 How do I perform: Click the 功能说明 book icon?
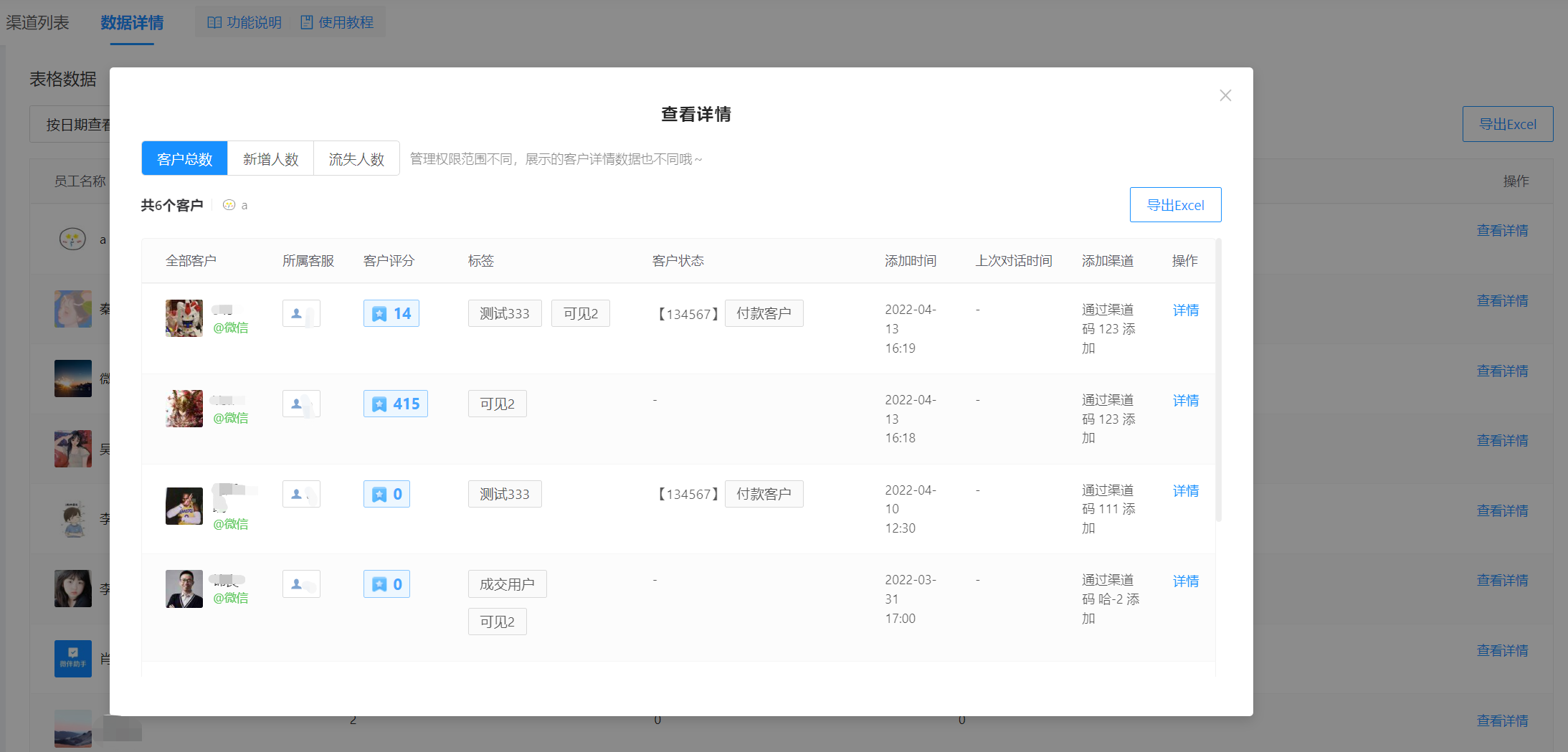(214, 22)
